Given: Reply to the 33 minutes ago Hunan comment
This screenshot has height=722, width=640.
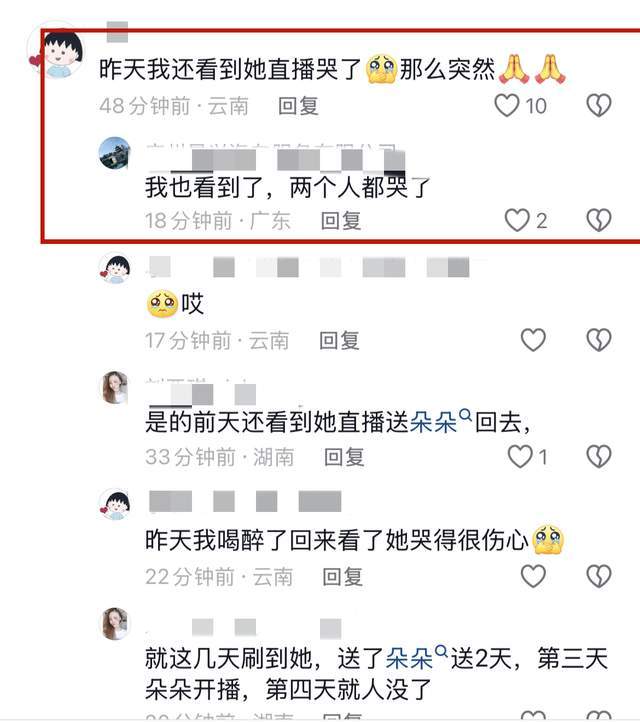Looking at the screenshot, I should [344, 457].
